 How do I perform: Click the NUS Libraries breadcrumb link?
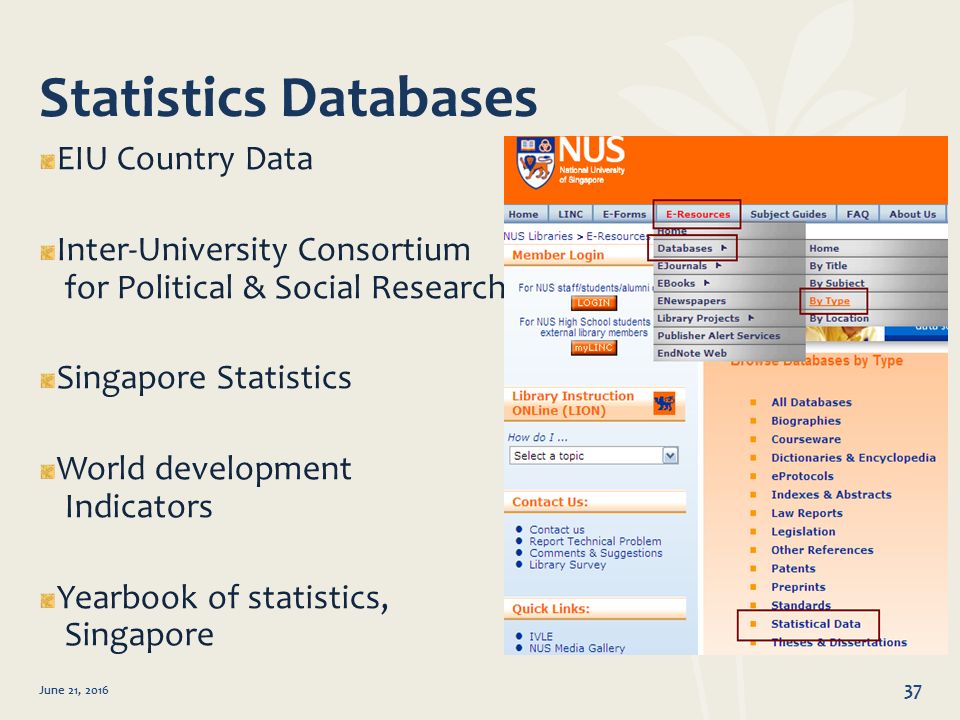click(x=538, y=236)
